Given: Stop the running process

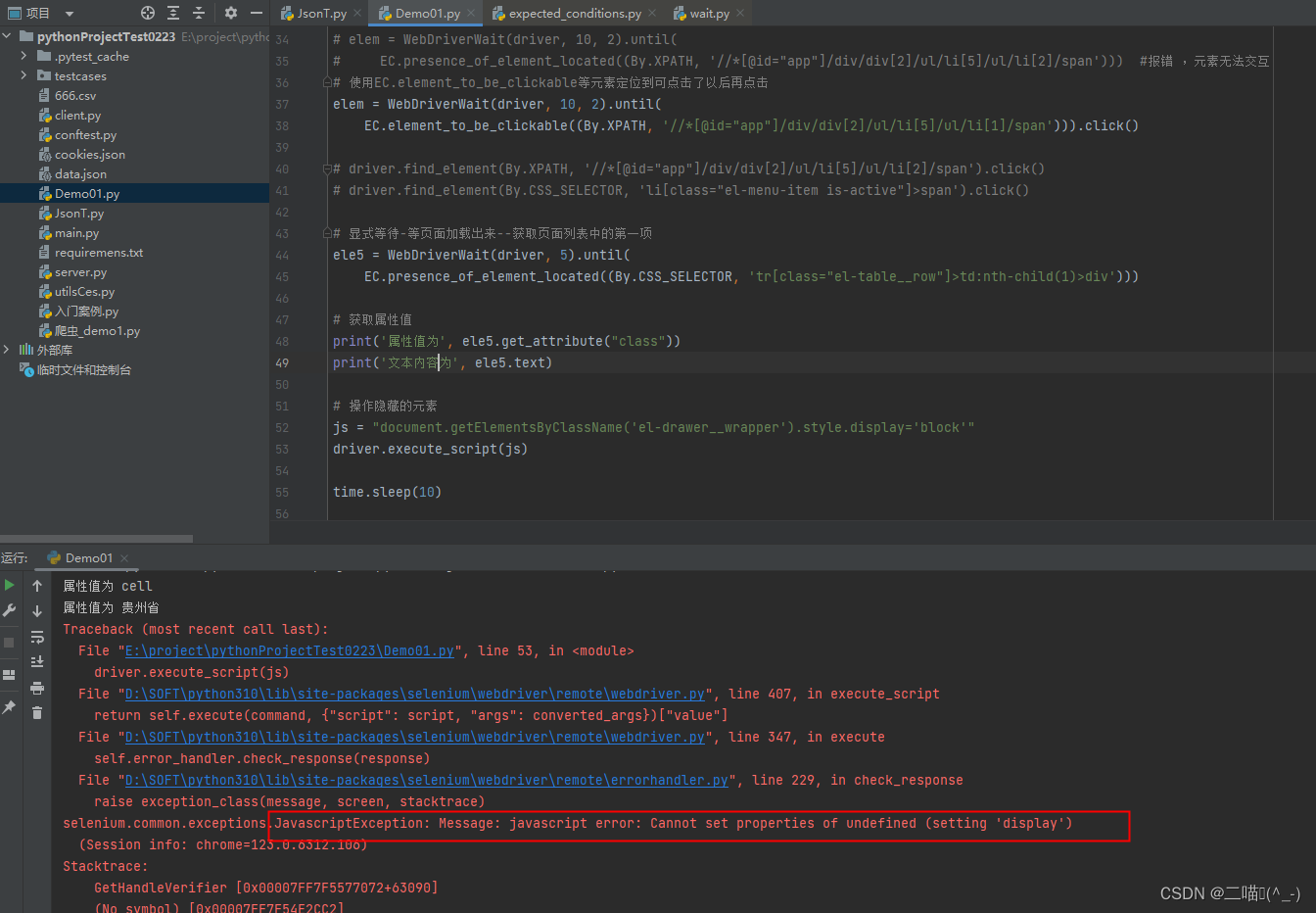Looking at the screenshot, I should coord(9,641).
